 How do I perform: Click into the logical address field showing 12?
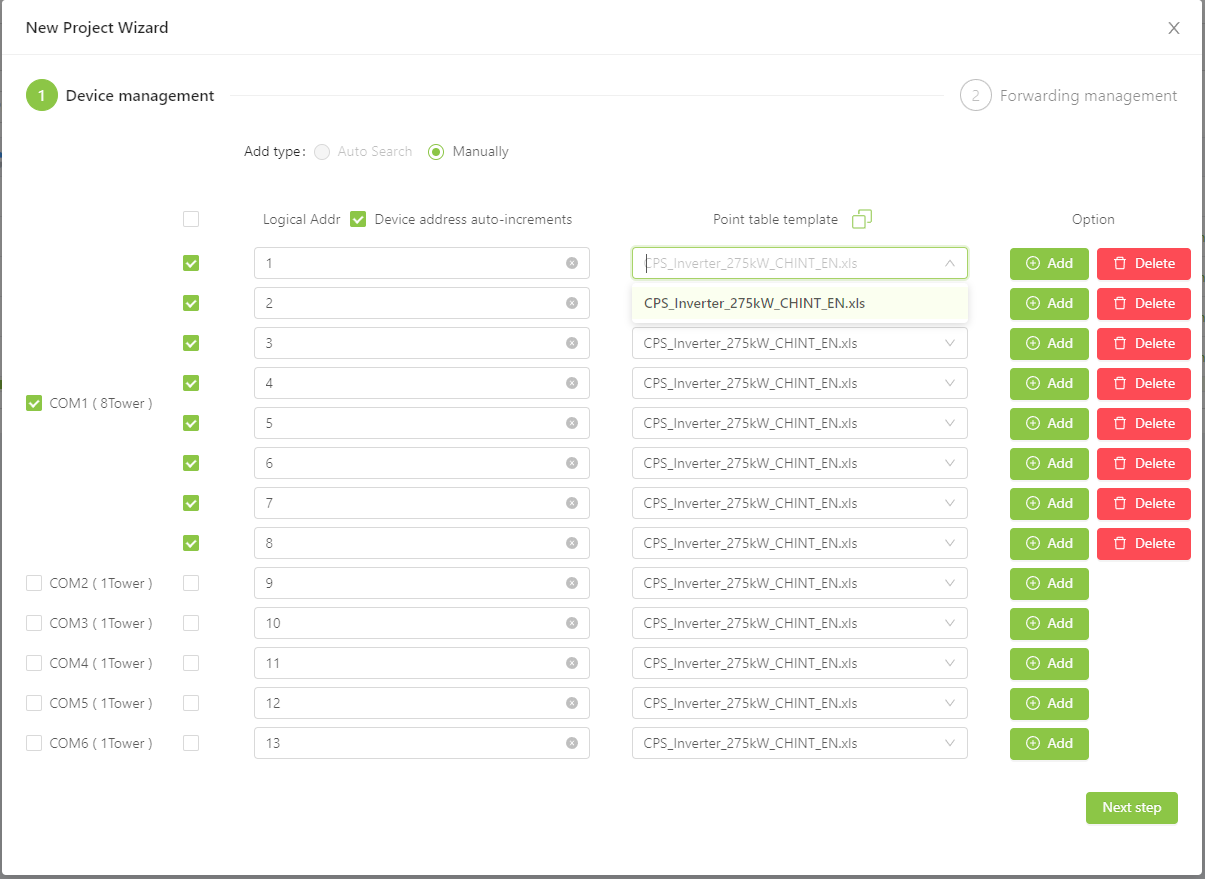(422, 703)
